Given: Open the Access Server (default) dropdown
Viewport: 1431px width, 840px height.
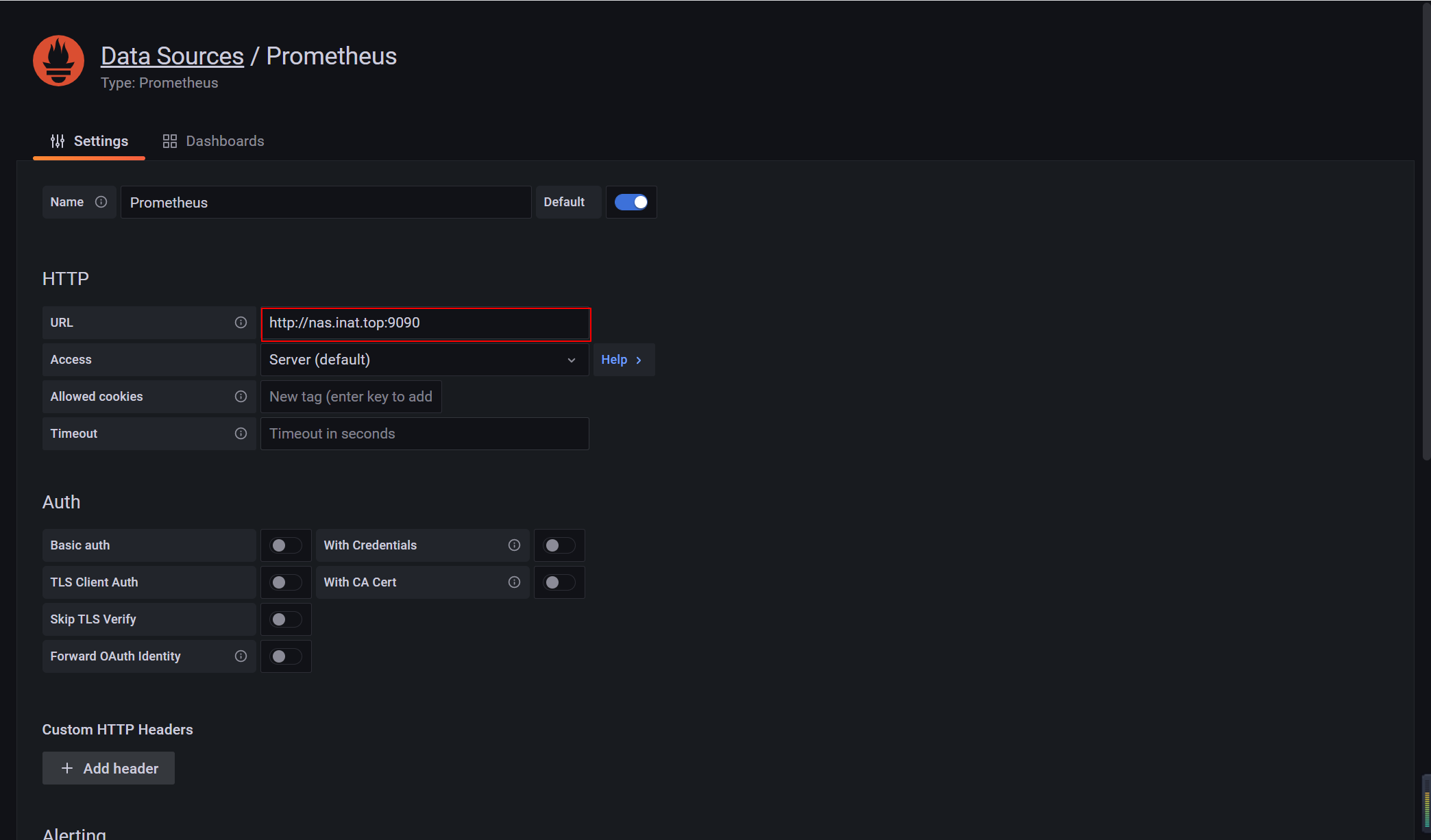Looking at the screenshot, I should pyautogui.click(x=425, y=360).
